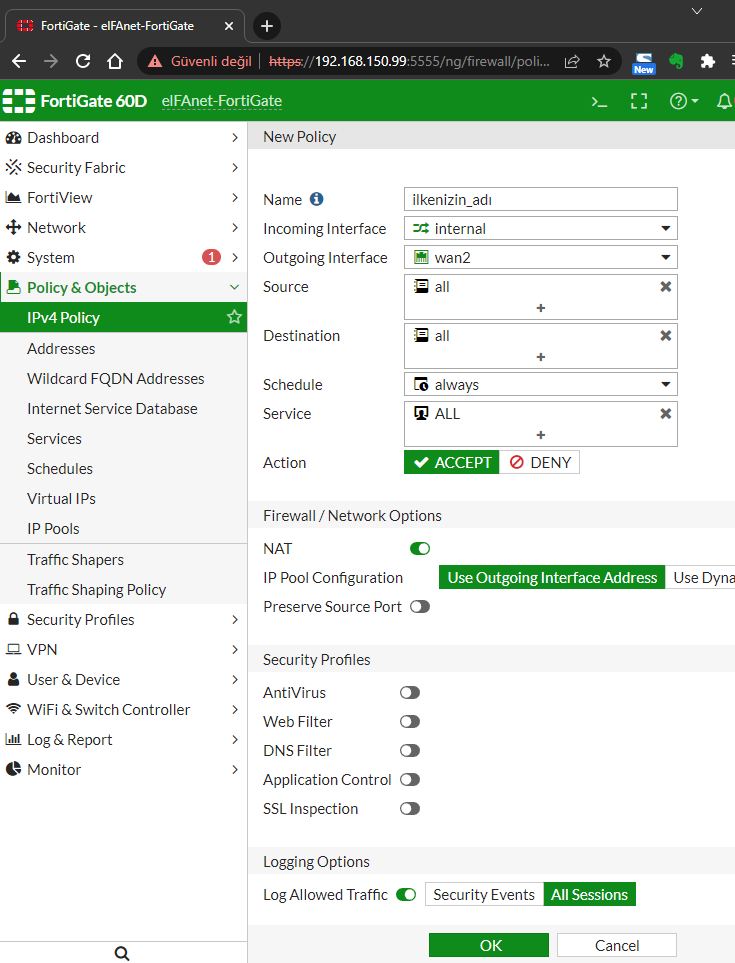Open the Addresses menu item
Screen dimensions: 735x963
tap(61, 349)
